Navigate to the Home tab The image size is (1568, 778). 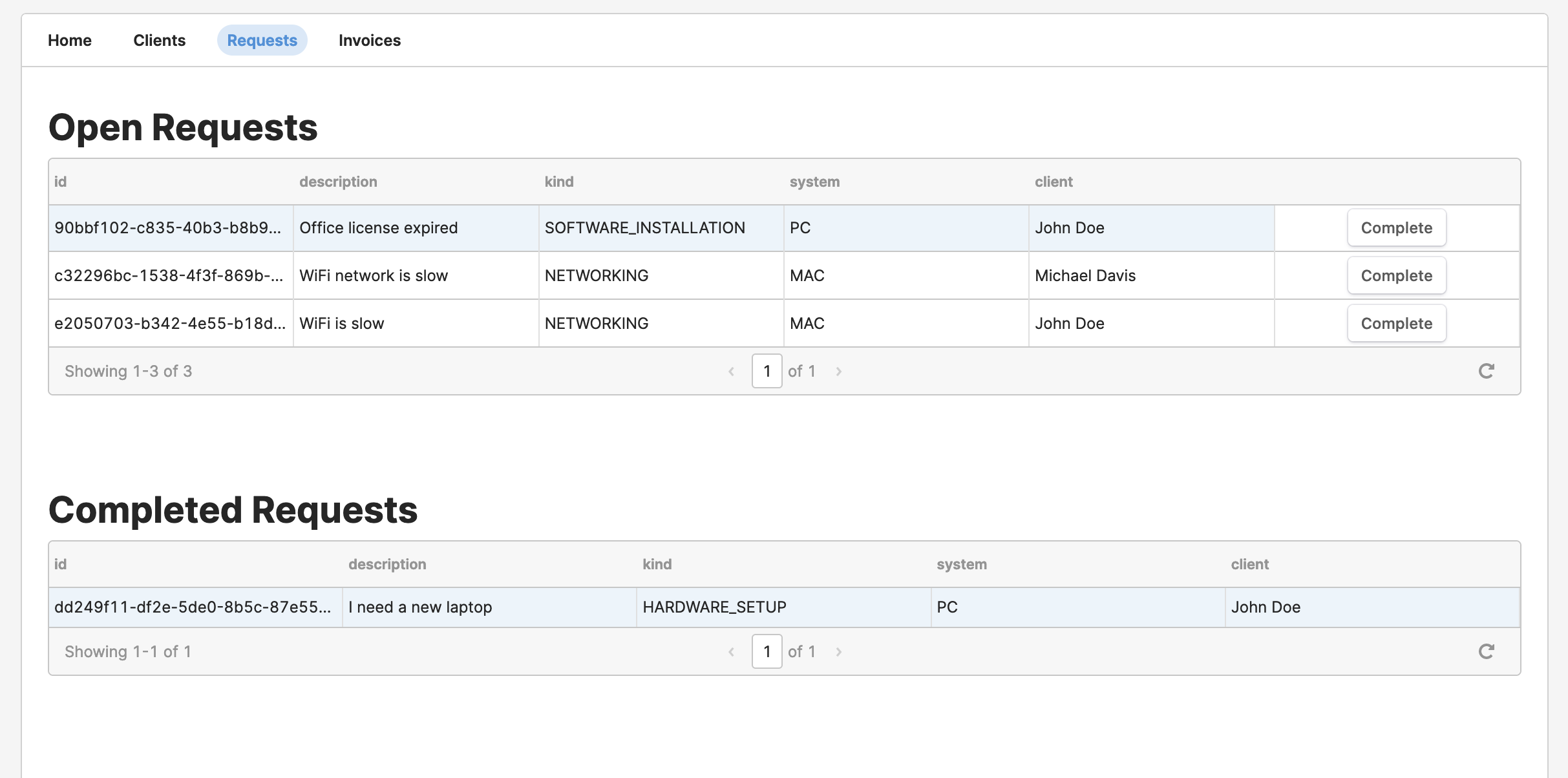[x=69, y=40]
